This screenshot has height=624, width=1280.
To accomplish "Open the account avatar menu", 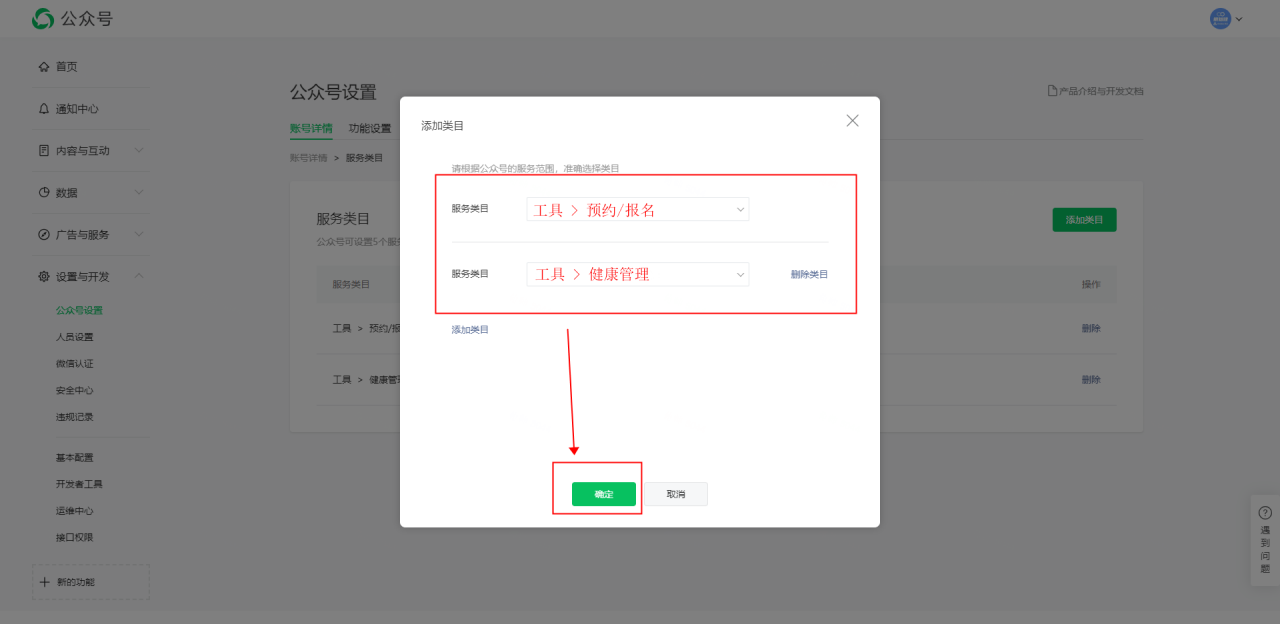I will pos(1221,19).
